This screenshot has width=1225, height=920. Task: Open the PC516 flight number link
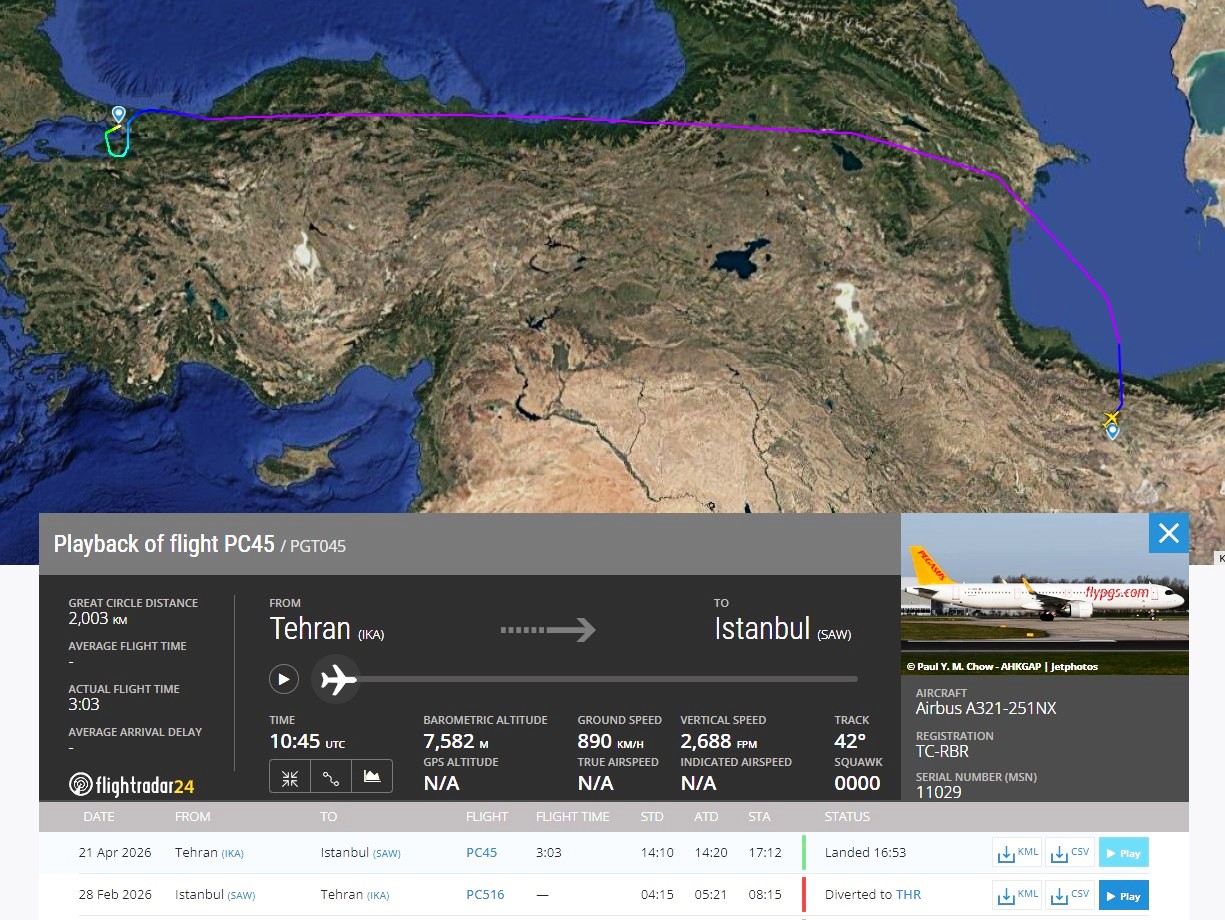484,895
